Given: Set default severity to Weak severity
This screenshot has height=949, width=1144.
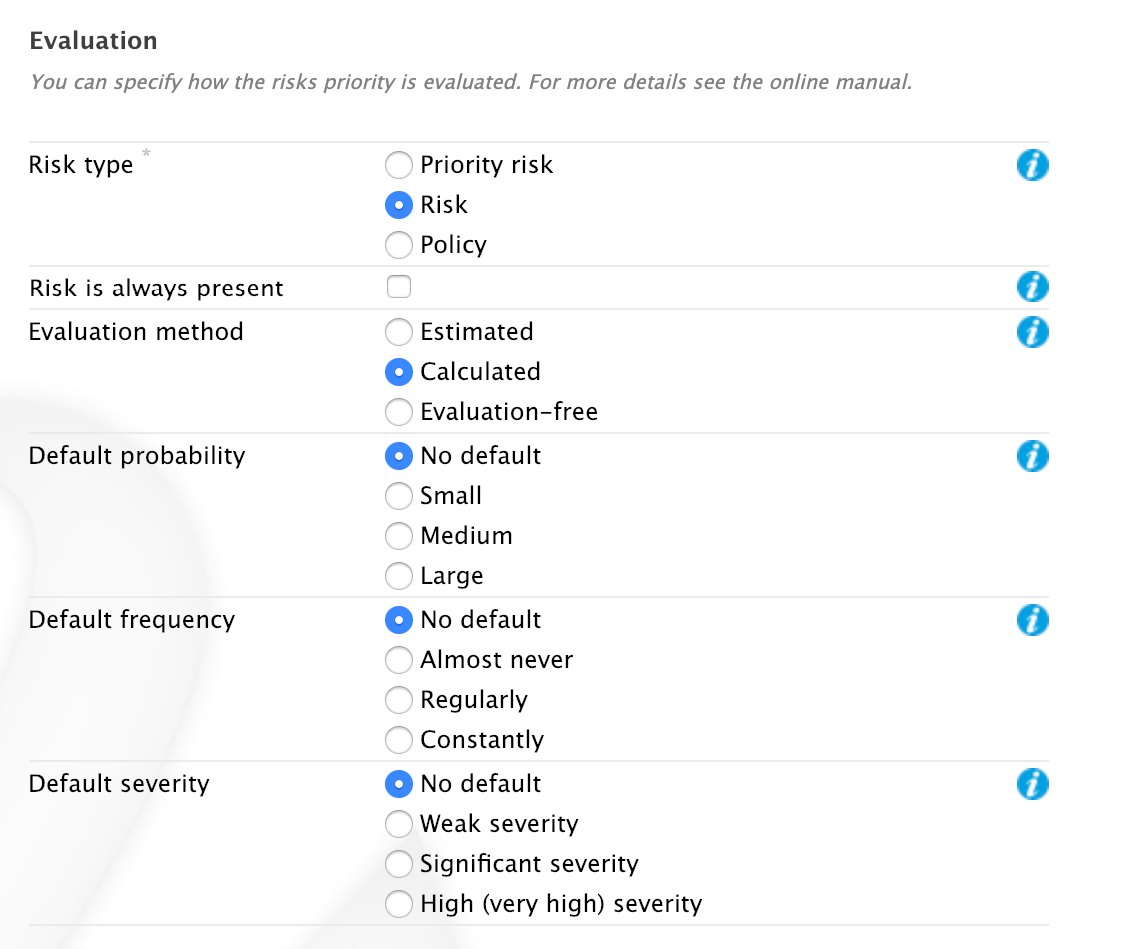Looking at the screenshot, I should pyautogui.click(x=398, y=824).
